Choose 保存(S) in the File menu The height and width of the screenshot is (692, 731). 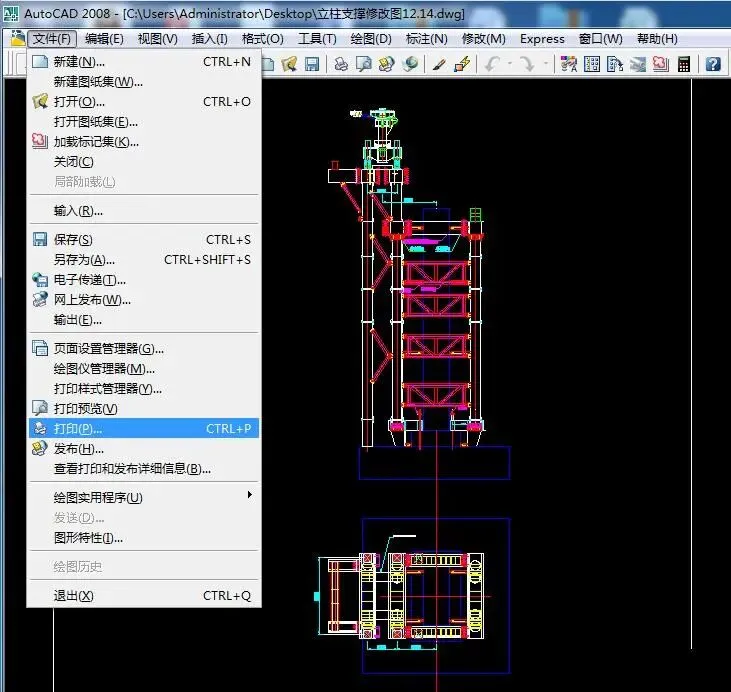pos(144,240)
